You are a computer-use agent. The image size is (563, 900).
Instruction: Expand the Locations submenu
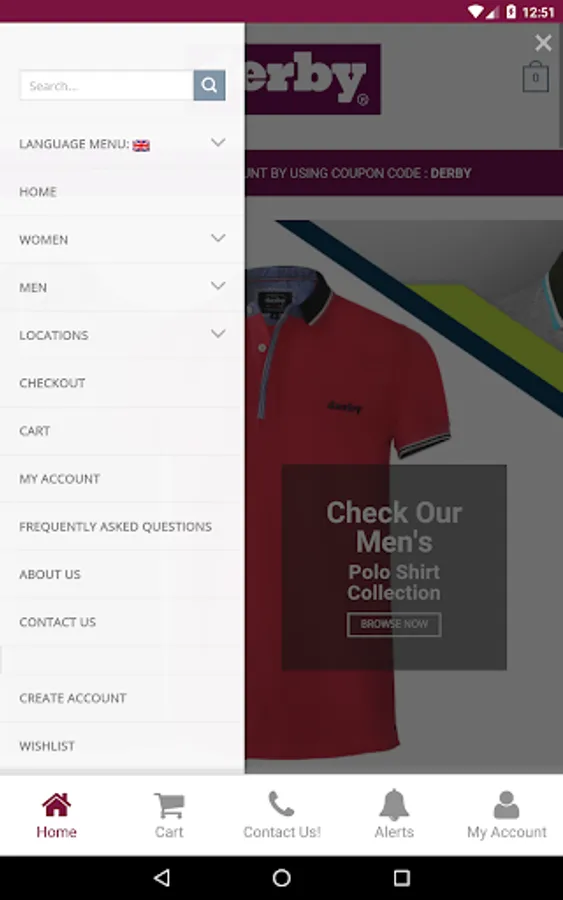coord(218,333)
